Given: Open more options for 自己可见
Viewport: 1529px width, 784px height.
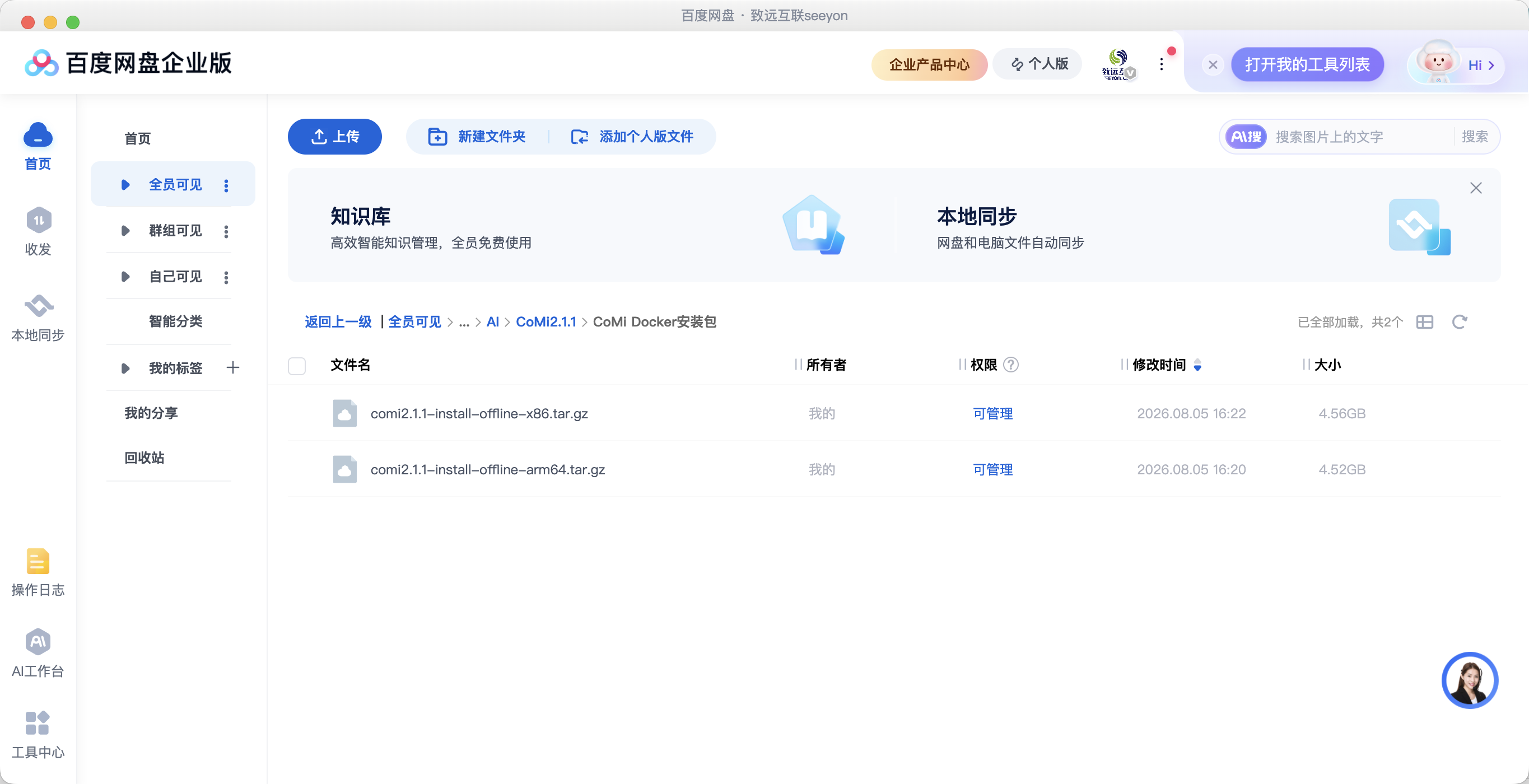Looking at the screenshot, I should click(x=226, y=277).
